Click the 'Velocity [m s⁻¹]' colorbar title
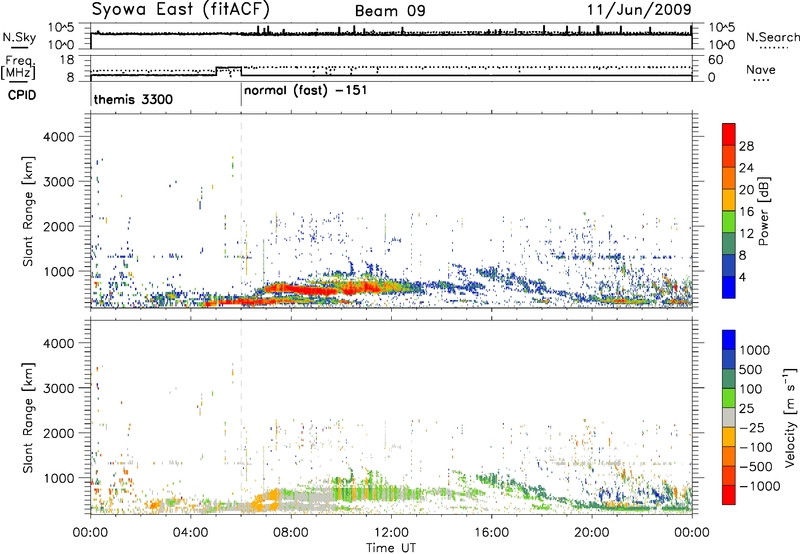Screen dimensions: 800x554 (x=790, y=417)
